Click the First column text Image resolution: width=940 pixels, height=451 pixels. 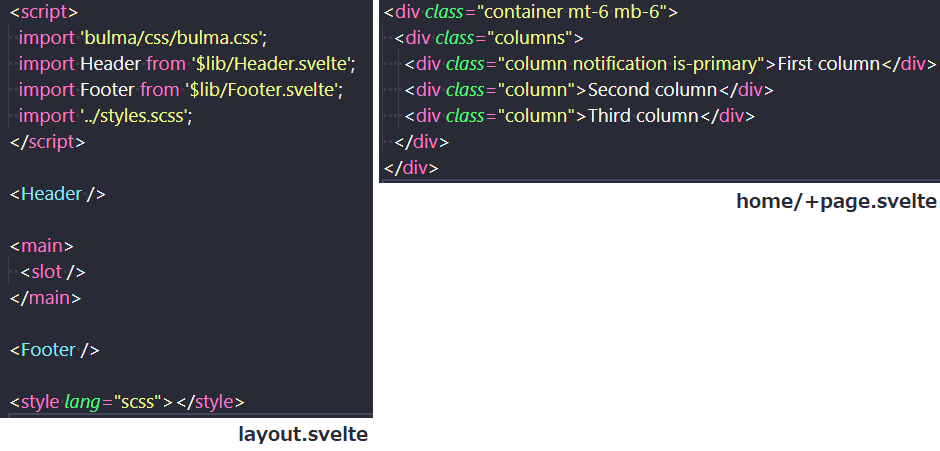[x=828, y=64]
